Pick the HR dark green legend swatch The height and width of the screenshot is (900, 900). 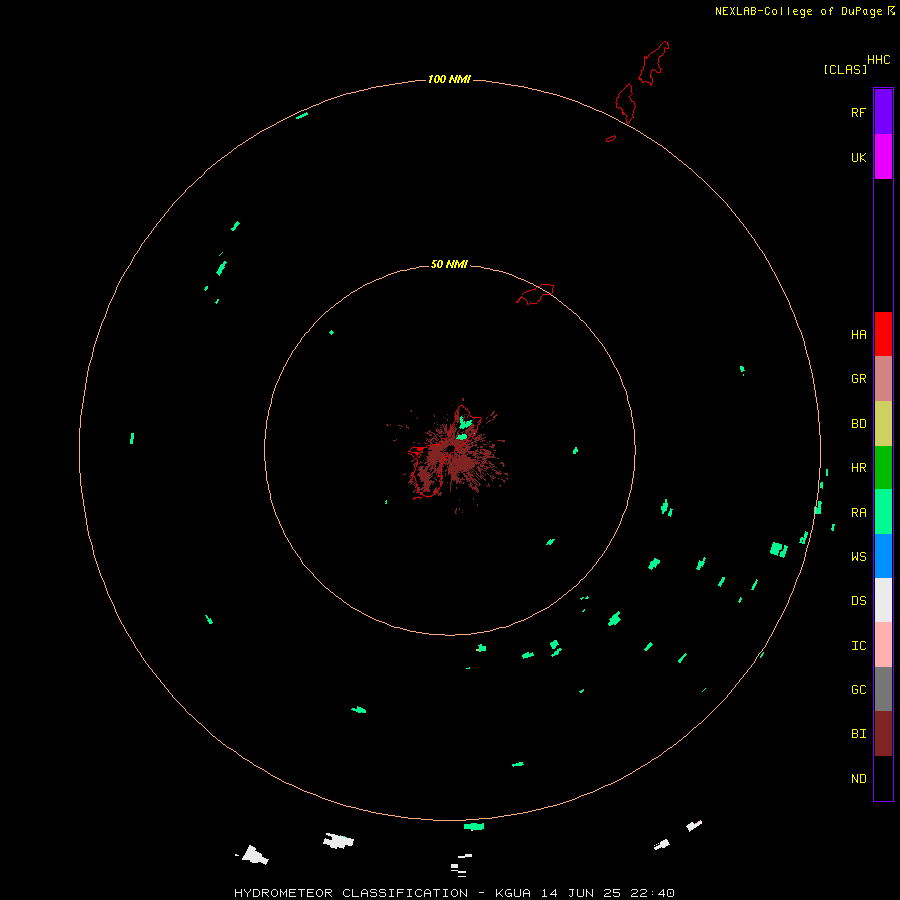pos(883,468)
